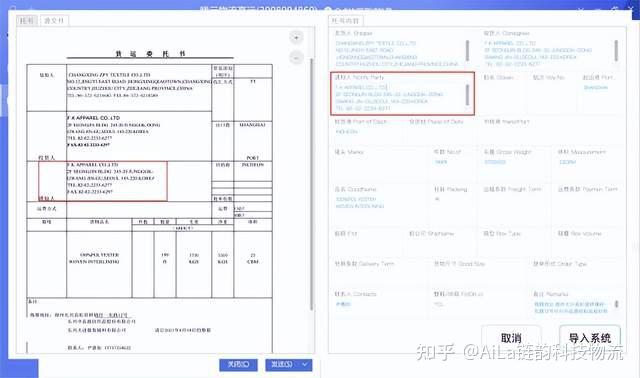Viewport: 640px width, 378px height.
Task: Click the Good Size field
Action: [x=479, y=274]
